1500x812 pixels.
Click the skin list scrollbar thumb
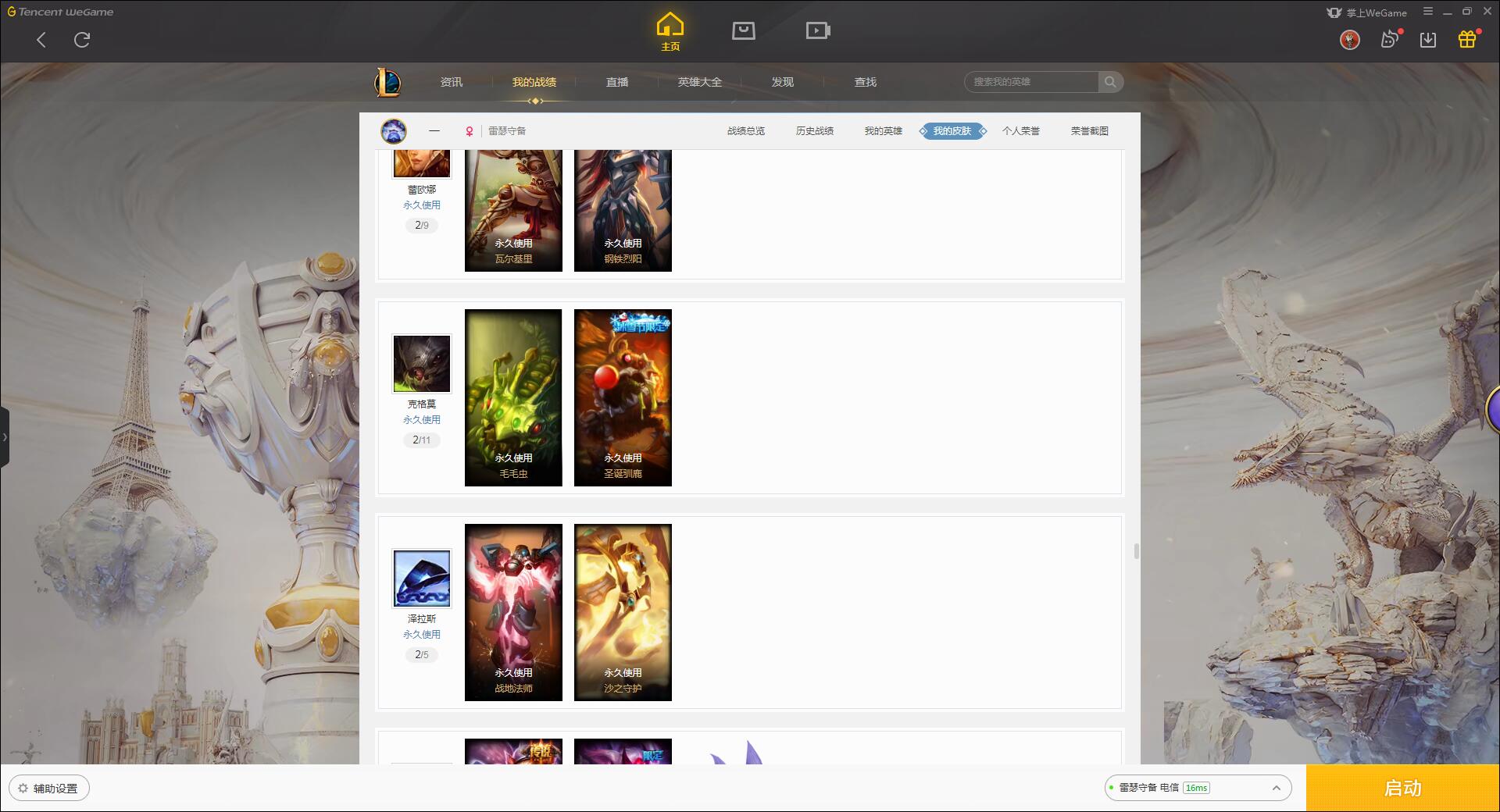click(x=1136, y=551)
